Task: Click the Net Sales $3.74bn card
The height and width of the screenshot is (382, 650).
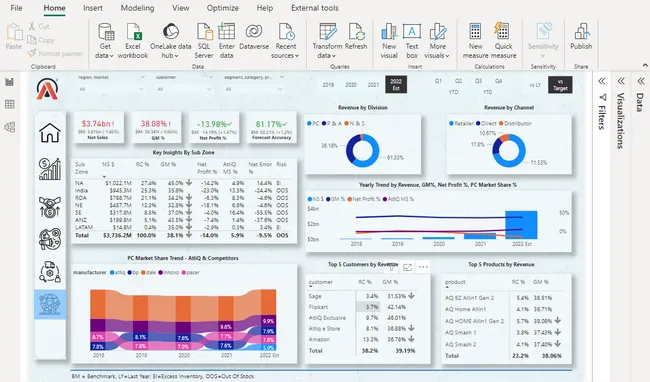Action: click(99, 128)
